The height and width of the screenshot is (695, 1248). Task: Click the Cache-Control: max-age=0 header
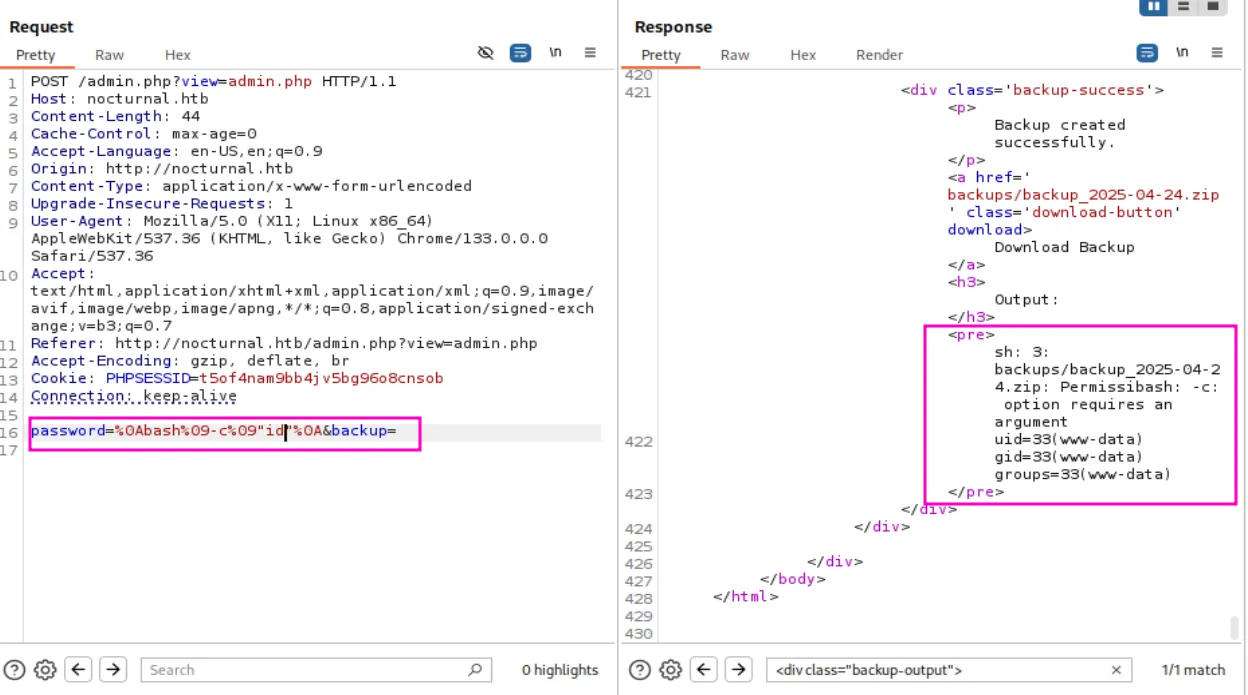point(144,134)
